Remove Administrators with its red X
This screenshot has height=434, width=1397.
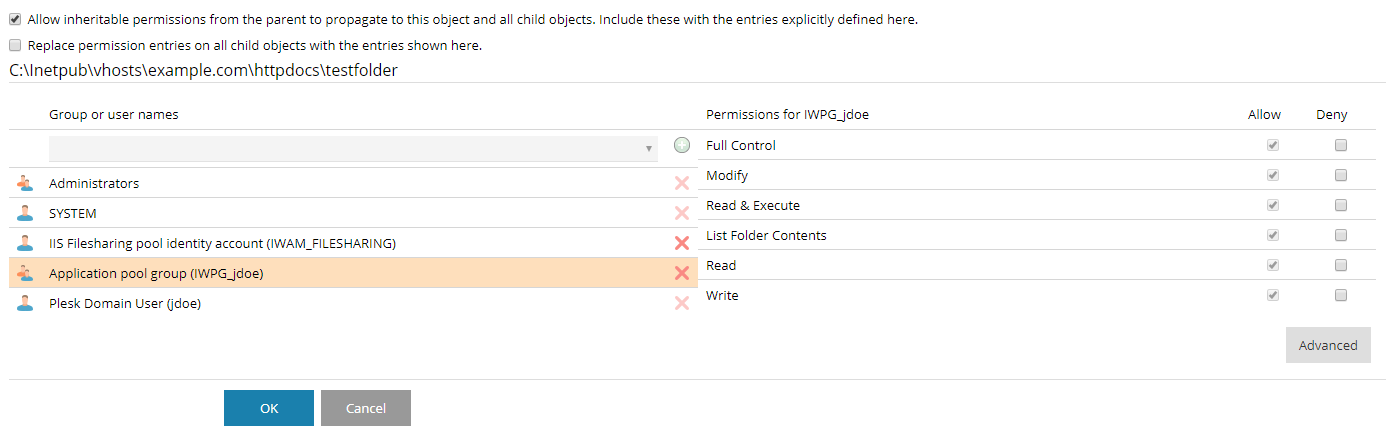point(682,183)
